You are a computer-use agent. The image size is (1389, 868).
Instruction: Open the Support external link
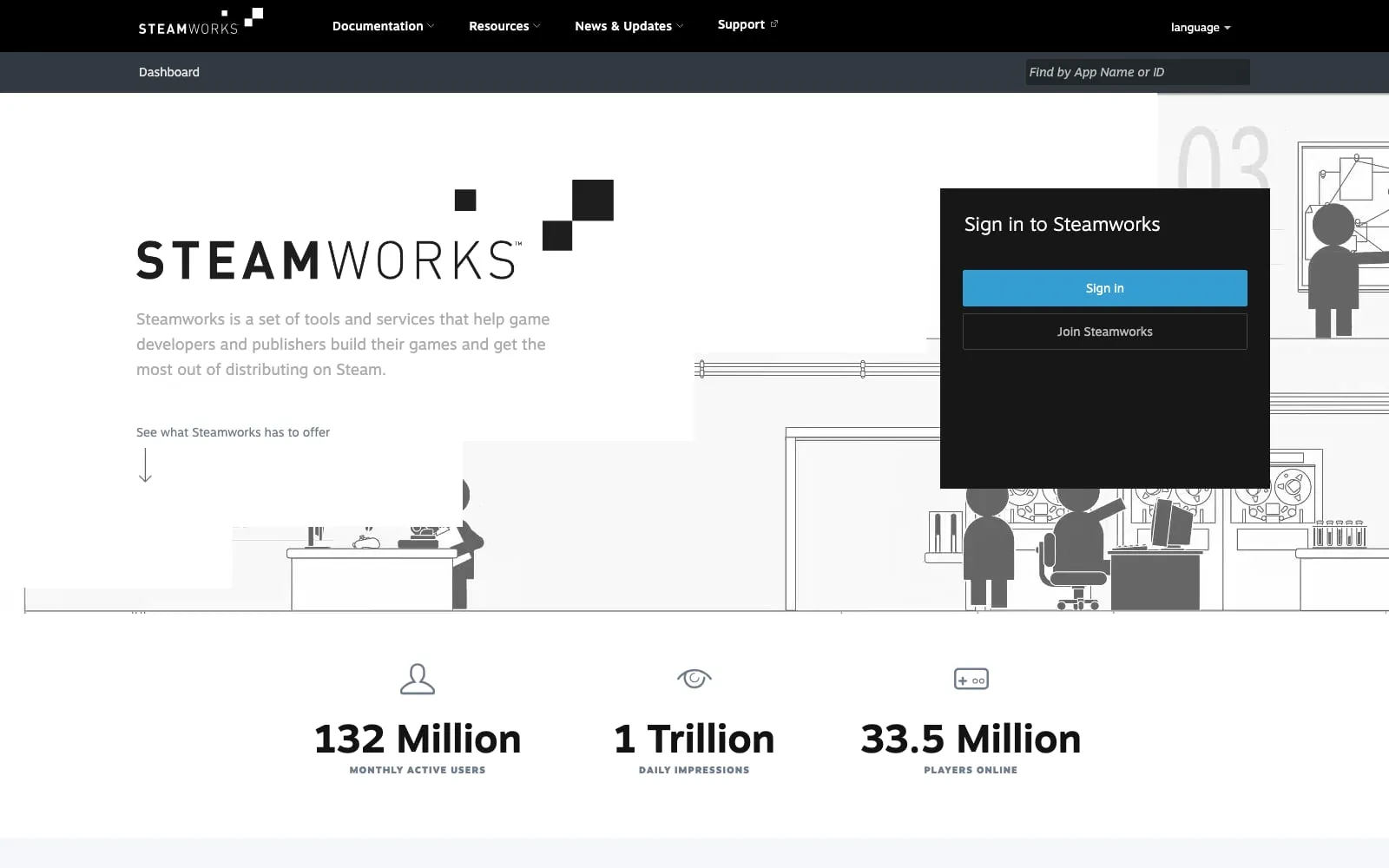[747, 24]
